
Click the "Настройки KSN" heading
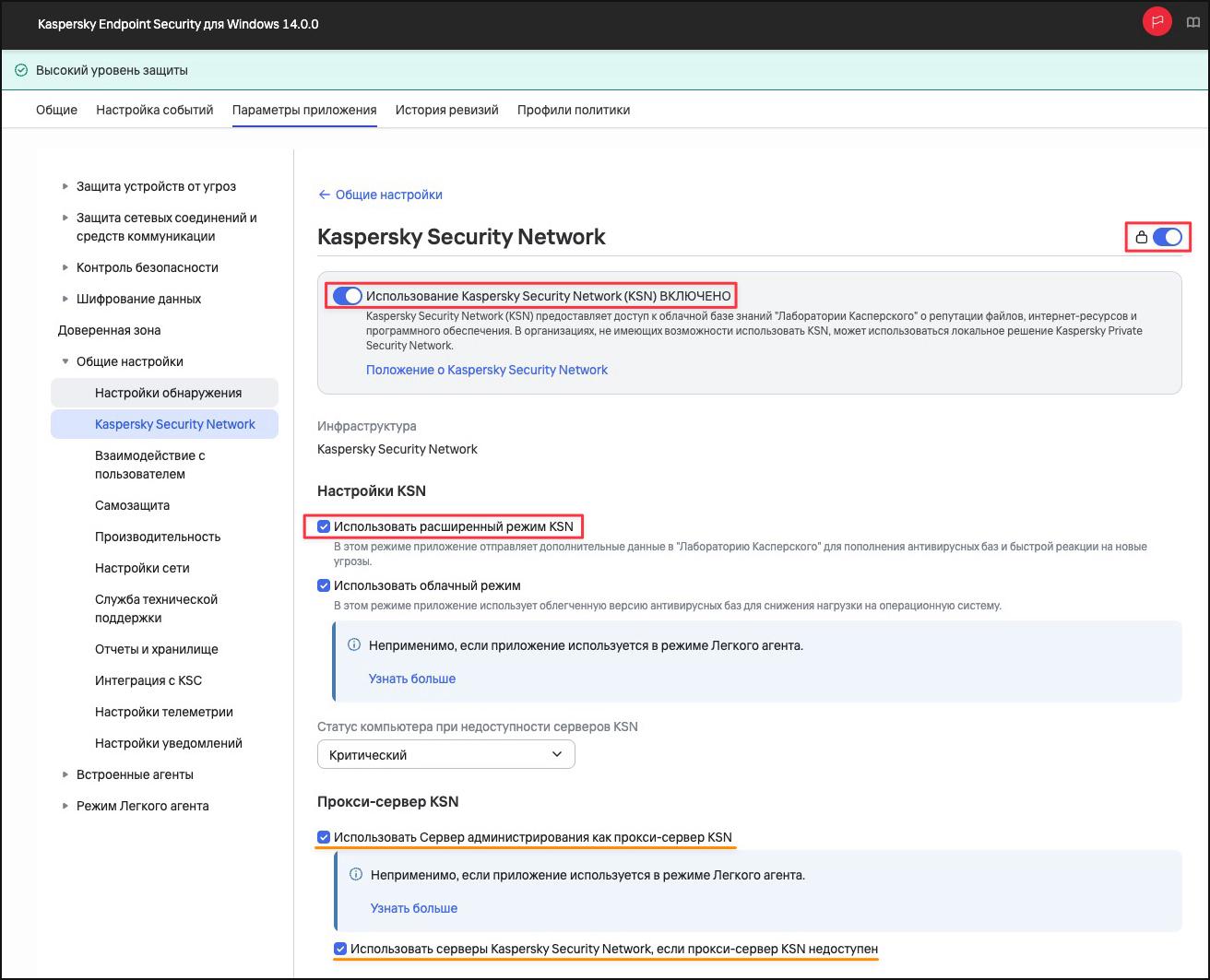click(x=372, y=490)
